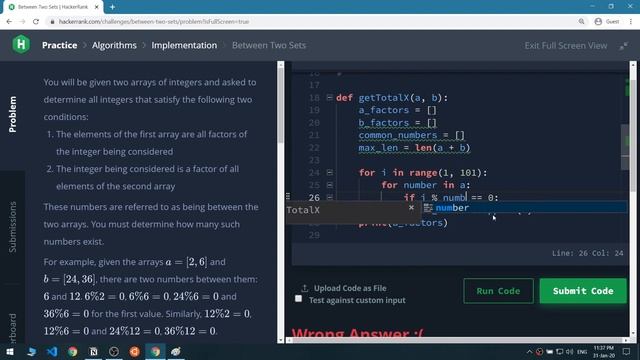The height and width of the screenshot is (360, 640).
Task: Open Chrome three-dot menu
Action: 631,22
